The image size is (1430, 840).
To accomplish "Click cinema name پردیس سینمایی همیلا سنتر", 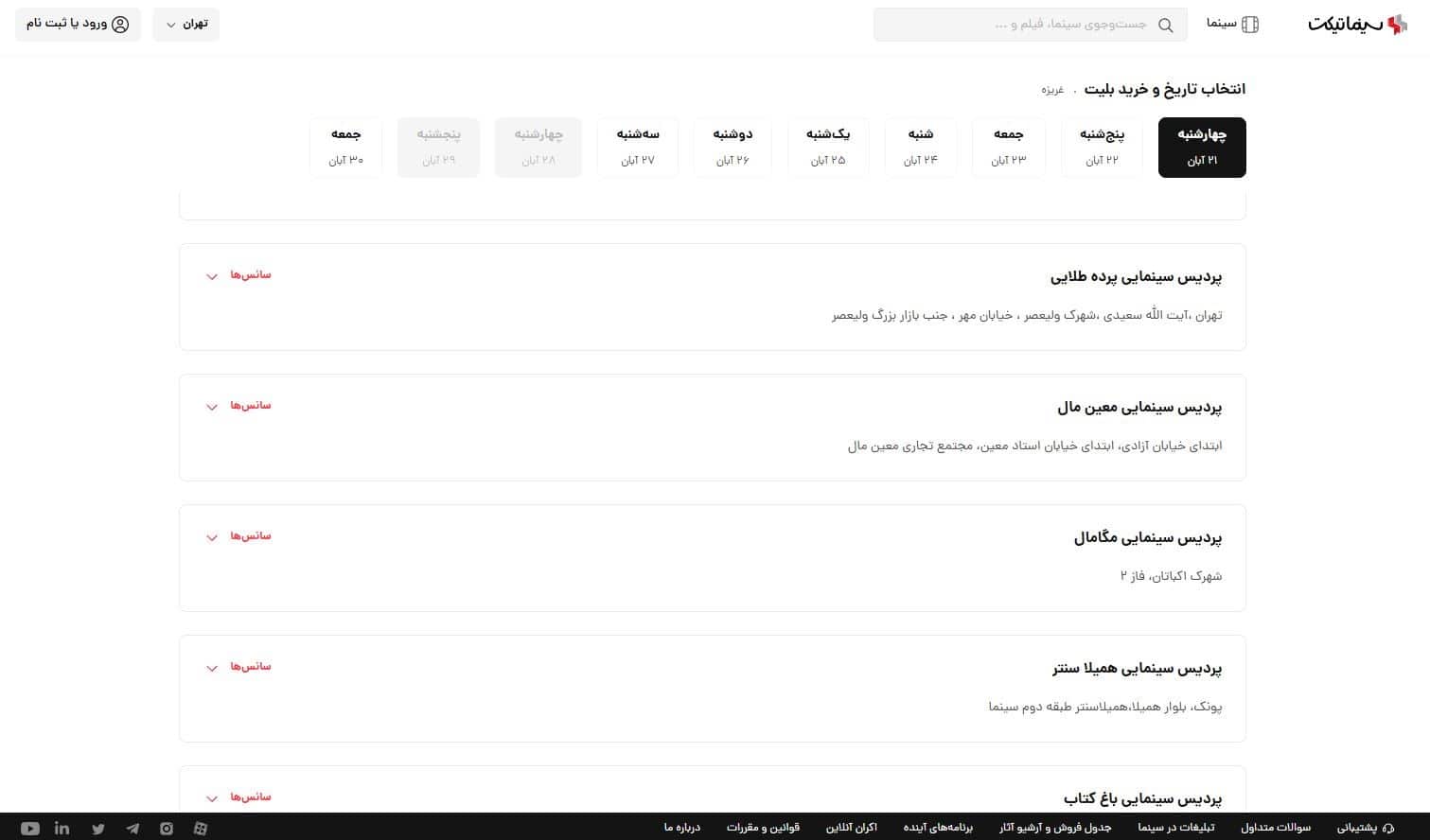I will tap(1137, 669).
